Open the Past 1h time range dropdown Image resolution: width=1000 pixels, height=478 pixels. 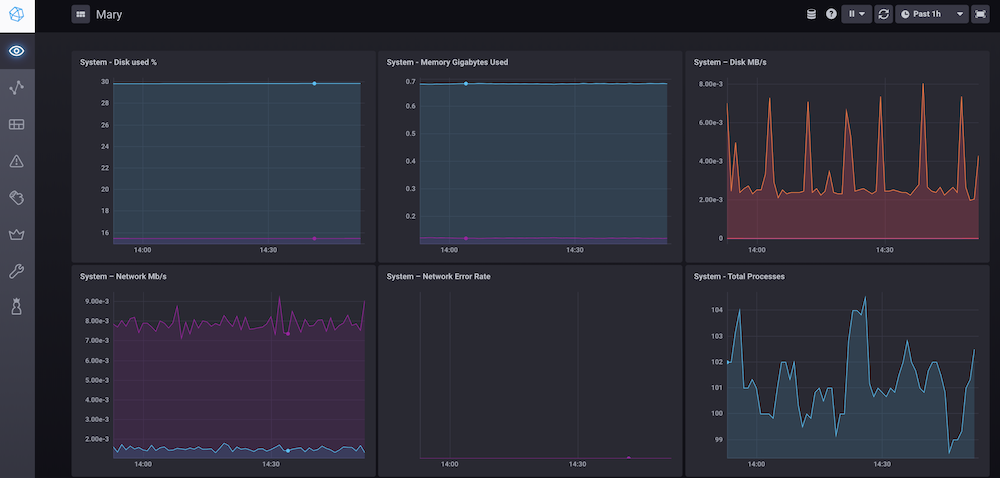(932, 14)
